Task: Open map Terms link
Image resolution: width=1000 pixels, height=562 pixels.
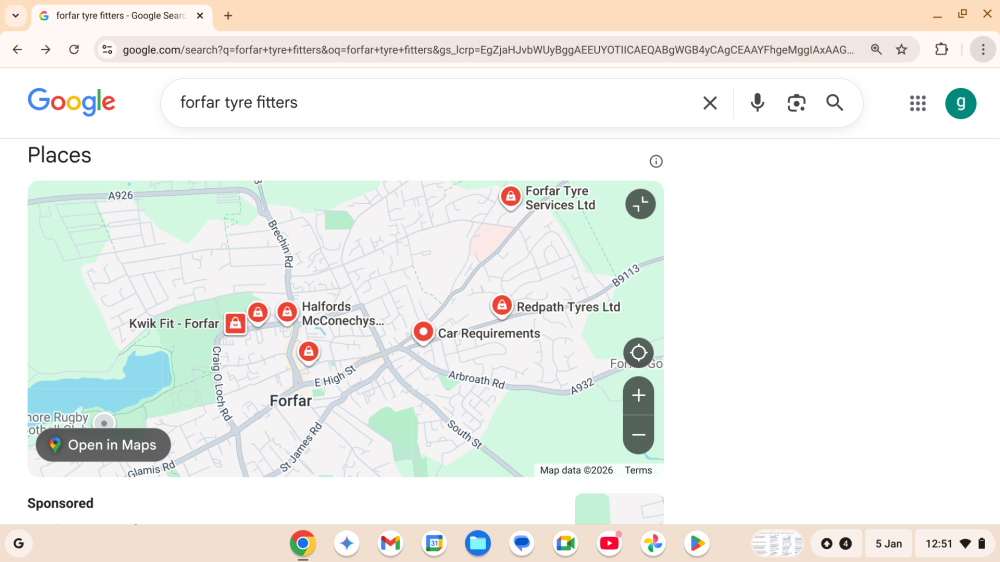Action: point(638,470)
